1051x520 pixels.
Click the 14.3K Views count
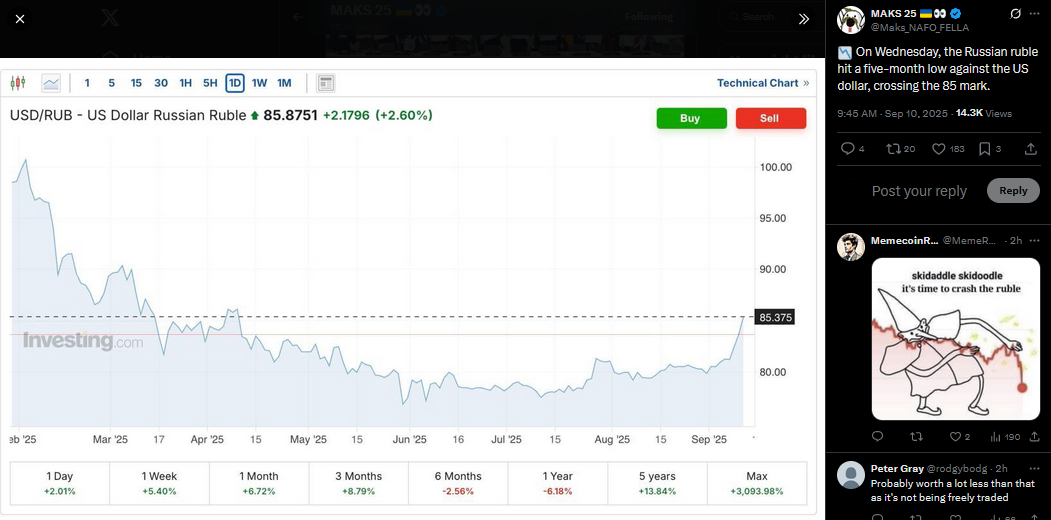[983, 113]
